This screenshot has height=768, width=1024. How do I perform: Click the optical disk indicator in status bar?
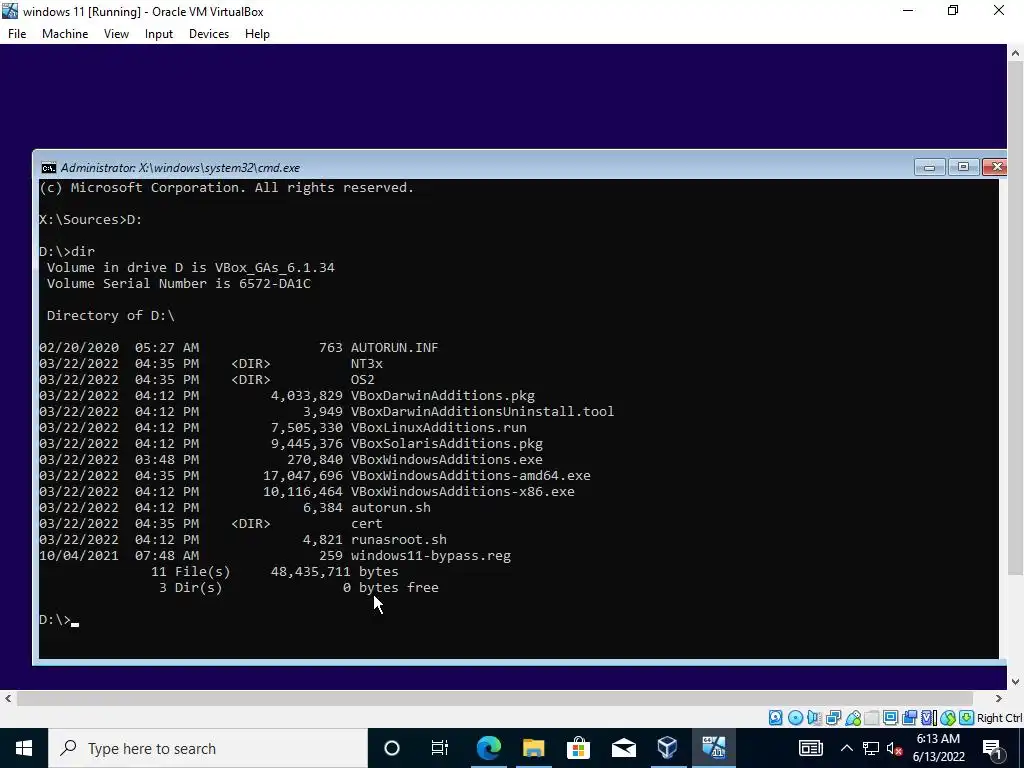tap(795, 718)
